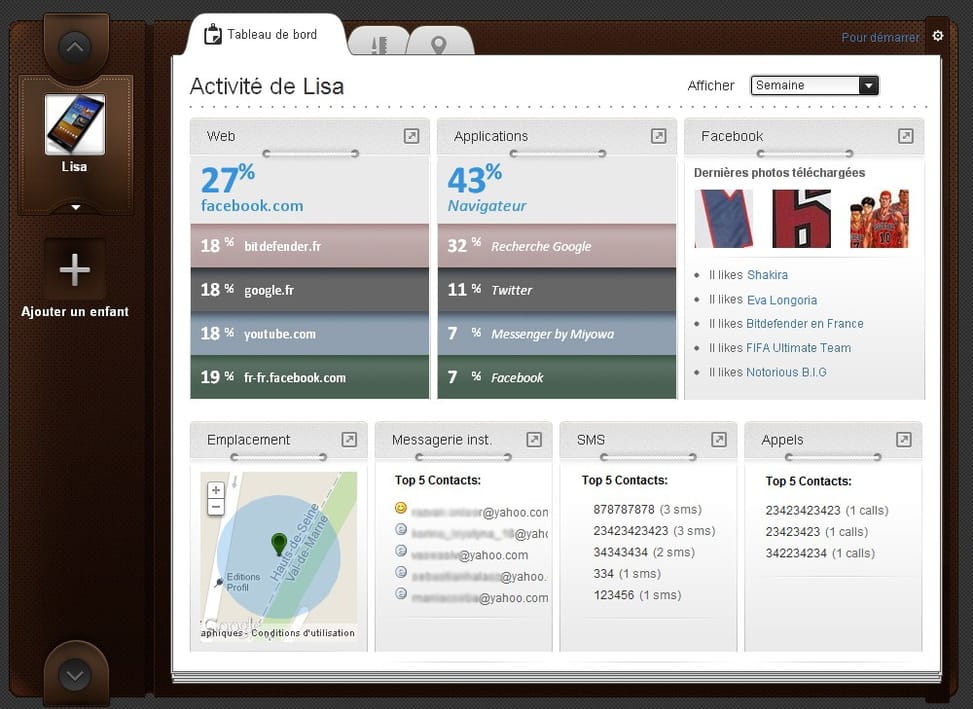973x709 pixels.
Task: Click the Conditions d'utilisation map link
Action: click(x=303, y=633)
